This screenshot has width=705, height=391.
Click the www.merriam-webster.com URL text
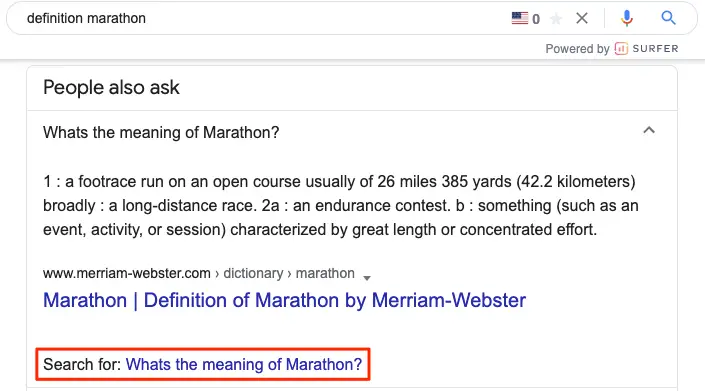coord(127,273)
